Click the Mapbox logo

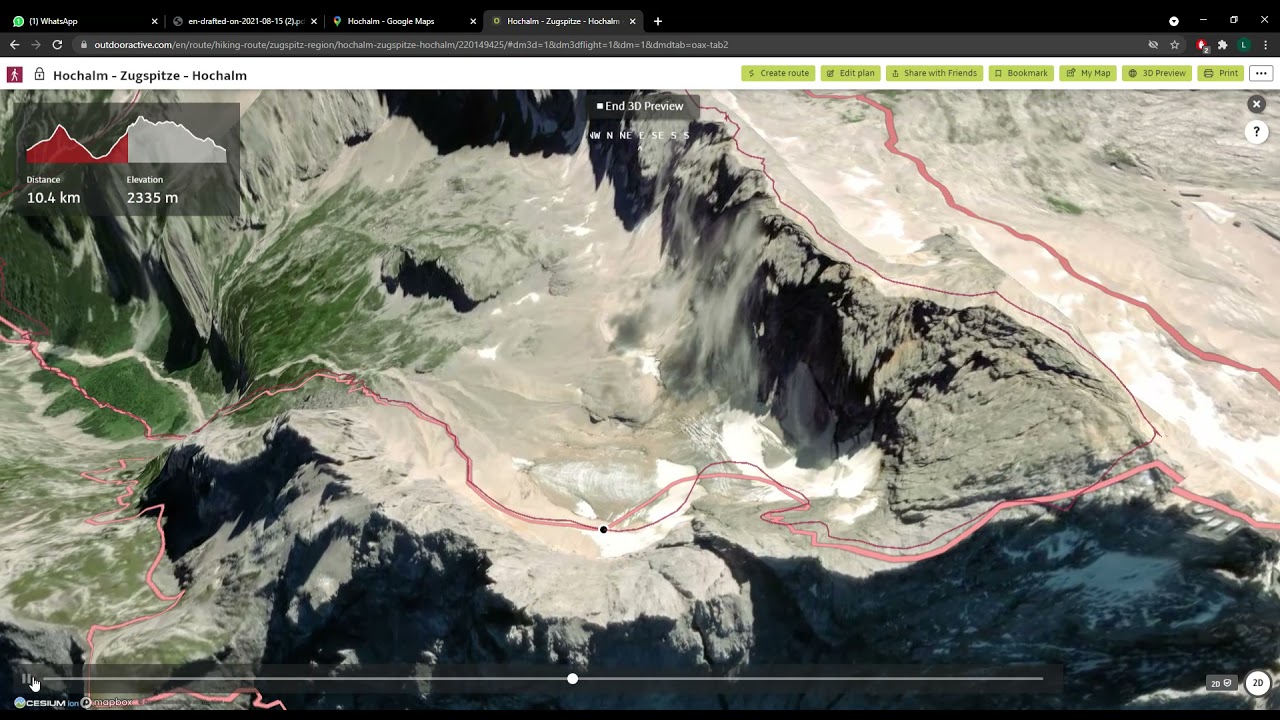click(106, 703)
